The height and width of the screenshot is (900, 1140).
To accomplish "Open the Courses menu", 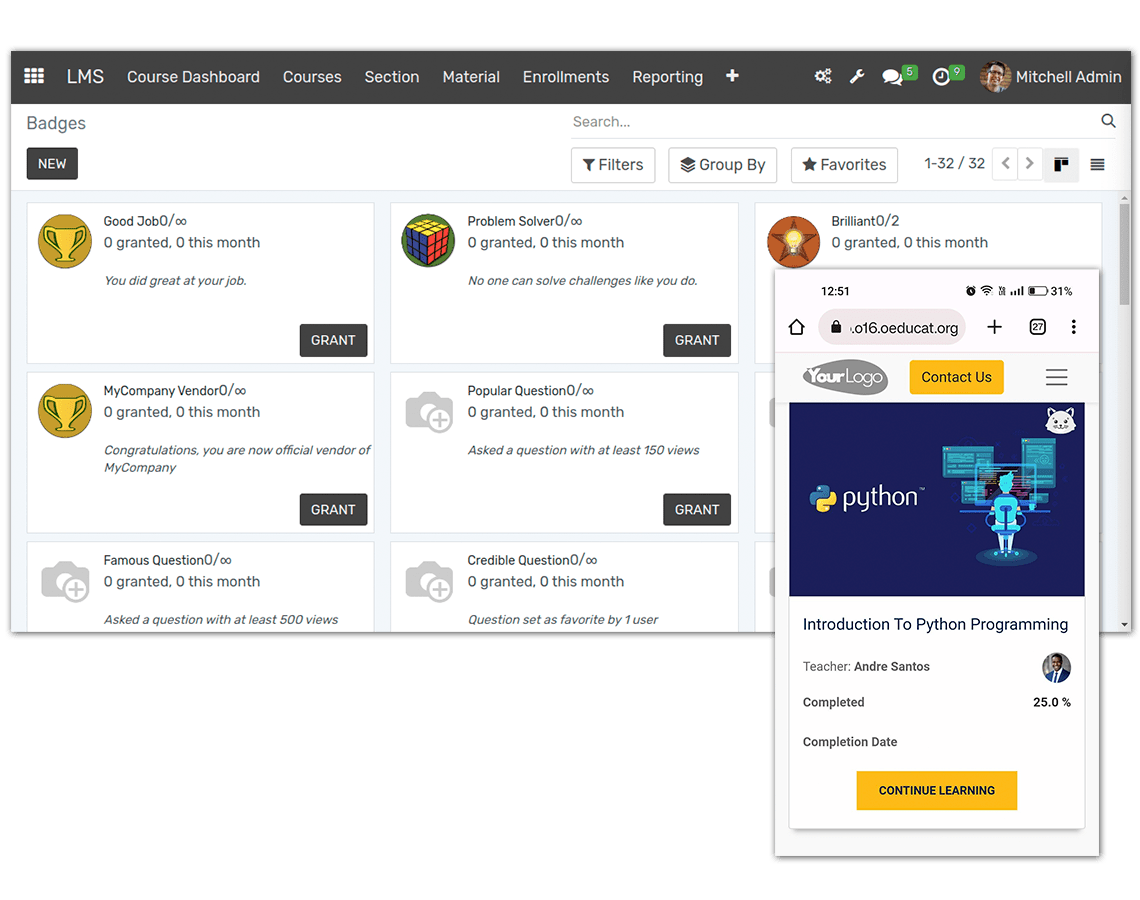I will 312,77.
